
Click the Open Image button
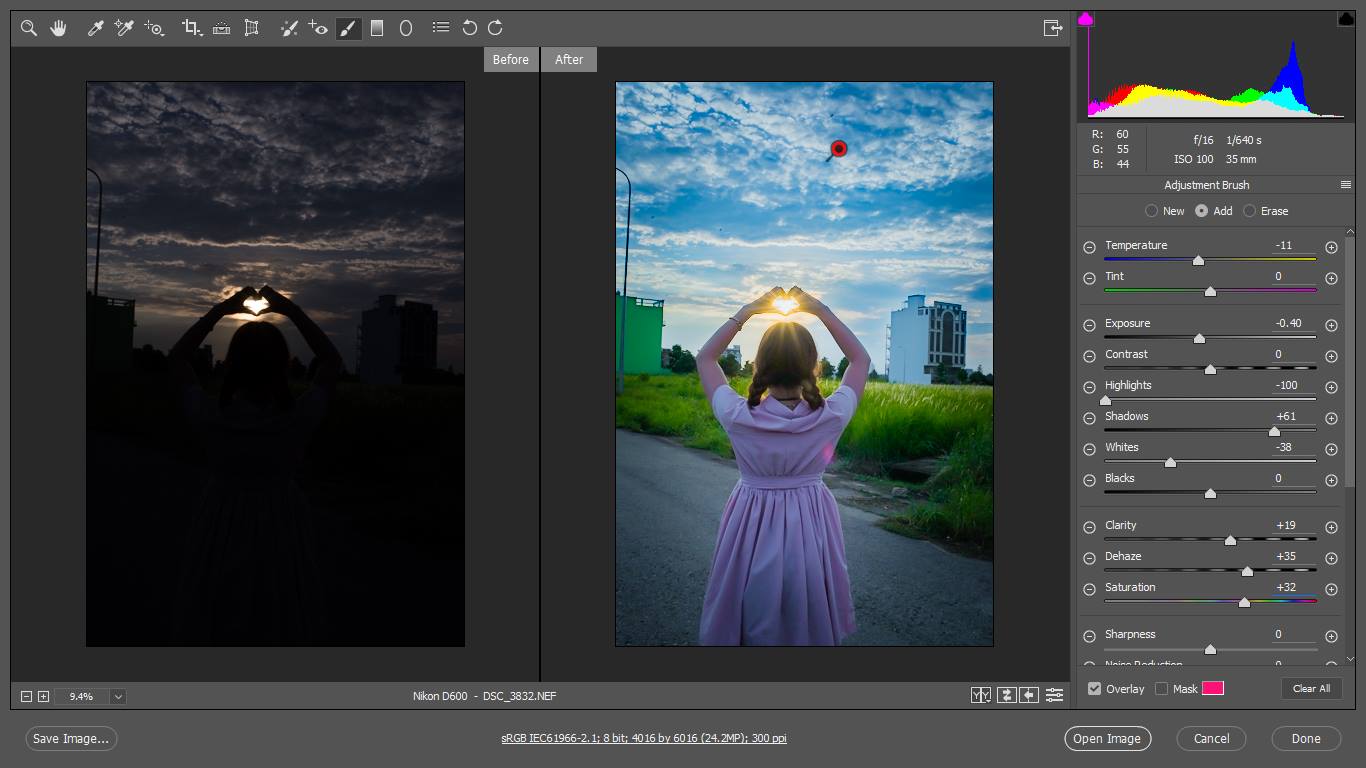[x=1107, y=738]
